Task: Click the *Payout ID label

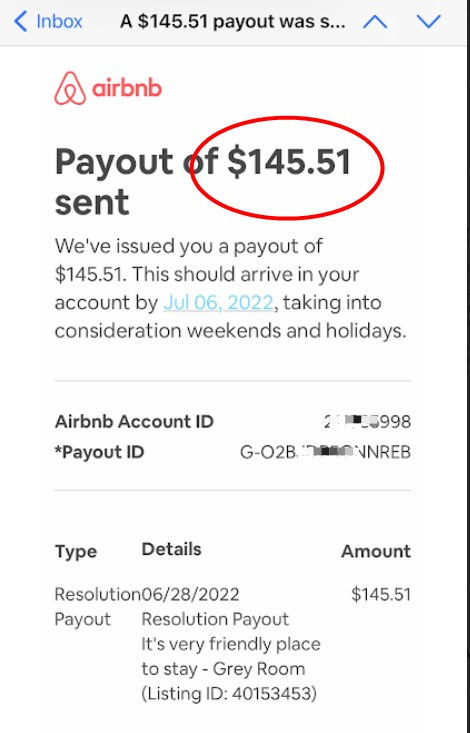Action: pyautogui.click(x=100, y=452)
